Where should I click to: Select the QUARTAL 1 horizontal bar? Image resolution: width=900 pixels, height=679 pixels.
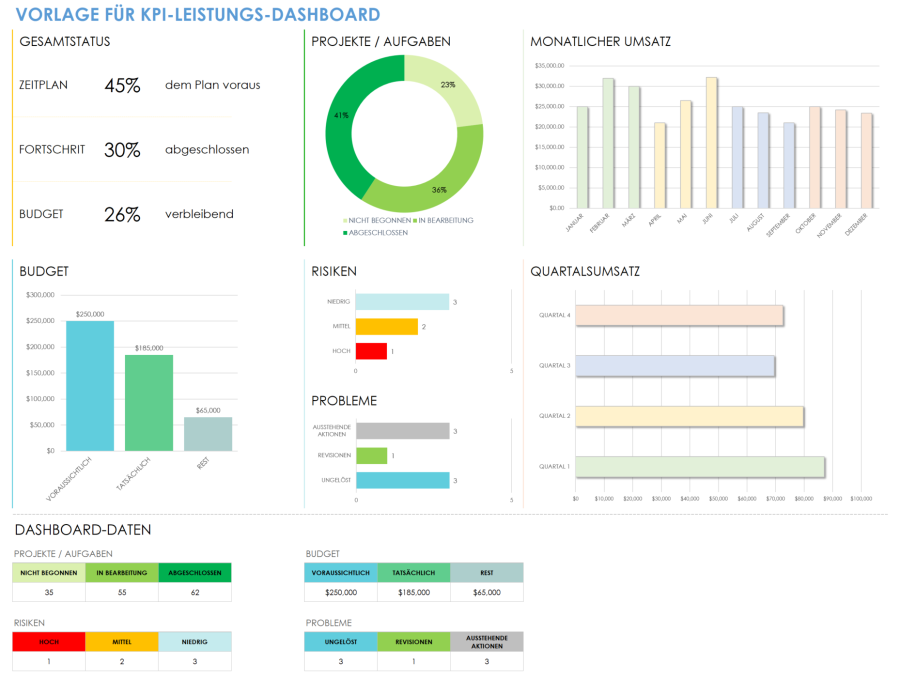[x=700, y=465]
